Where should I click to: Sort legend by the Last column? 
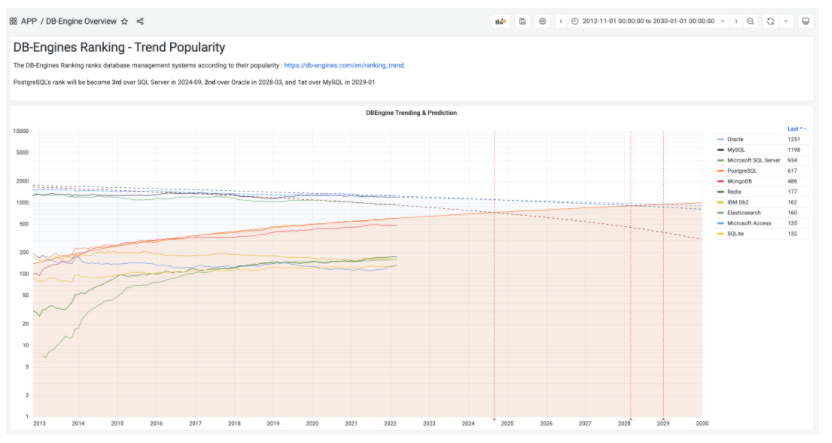pyautogui.click(x=796, y=128)
